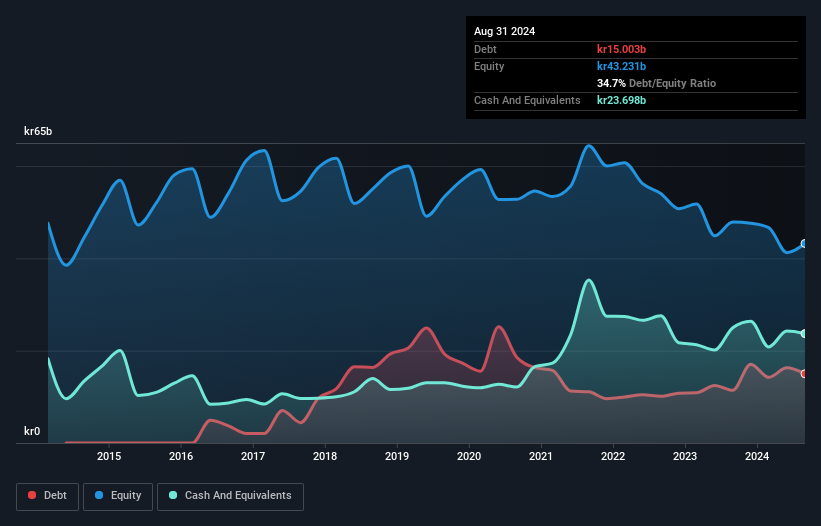Click the Equity label in the tooltip
Image resolution: width=821 pixels, height=526 pixels.
tap(489, 66)
